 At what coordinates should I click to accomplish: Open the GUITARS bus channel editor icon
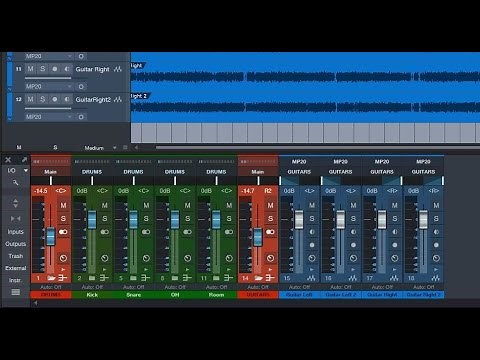(270, 278)
